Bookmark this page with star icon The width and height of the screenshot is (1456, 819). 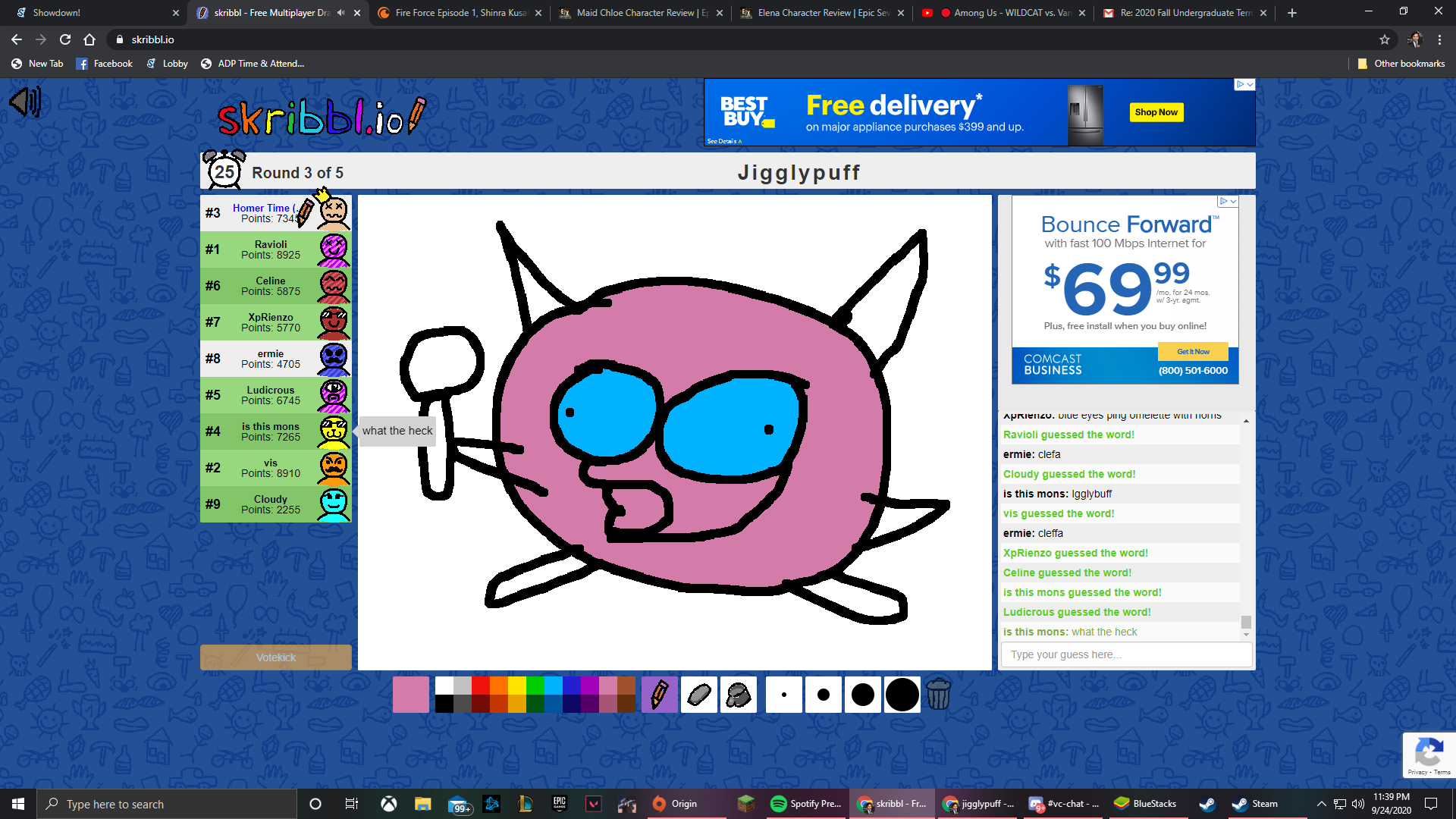point(1385,39)
